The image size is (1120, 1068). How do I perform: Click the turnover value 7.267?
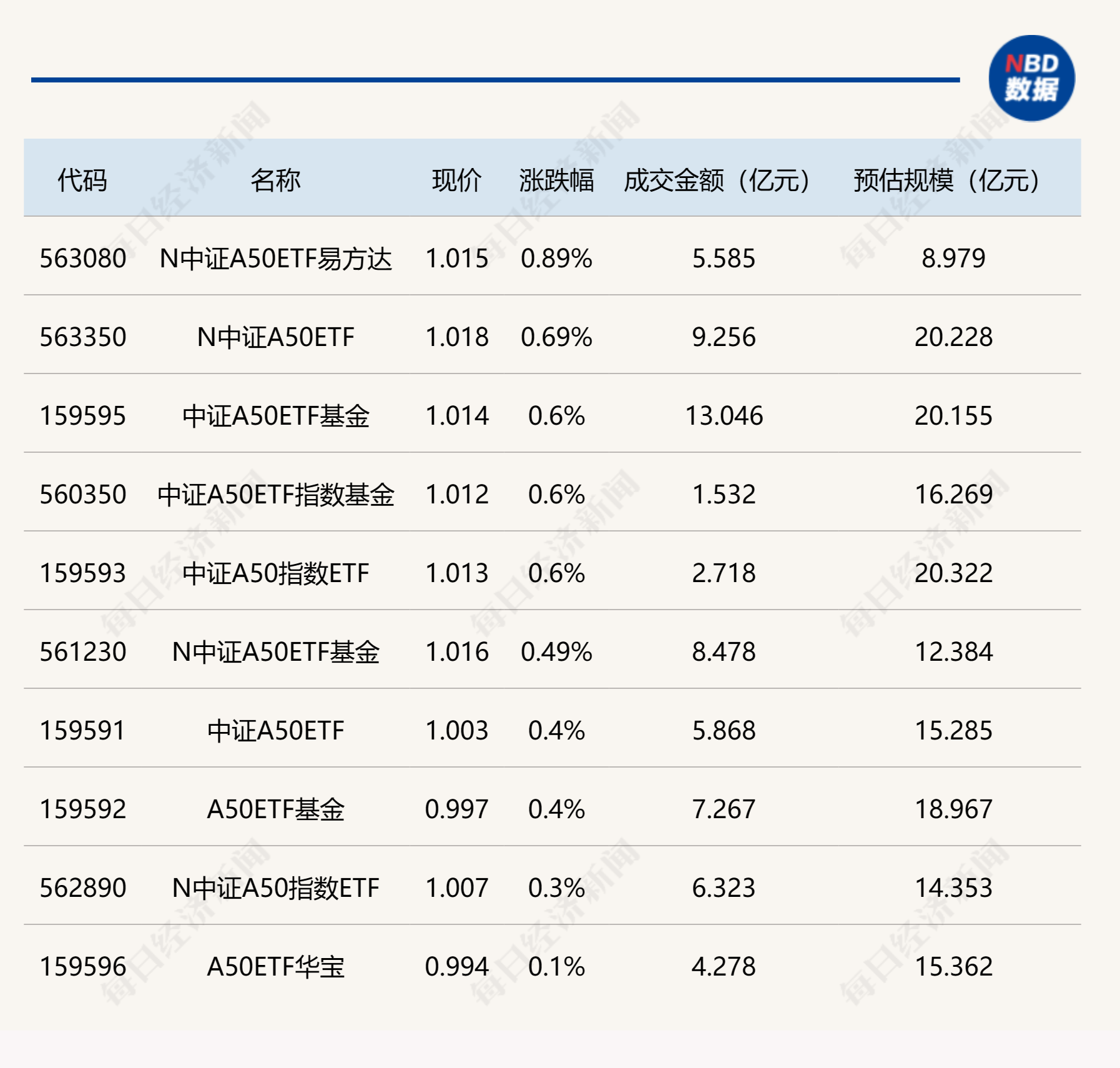[x=724, y=809]
